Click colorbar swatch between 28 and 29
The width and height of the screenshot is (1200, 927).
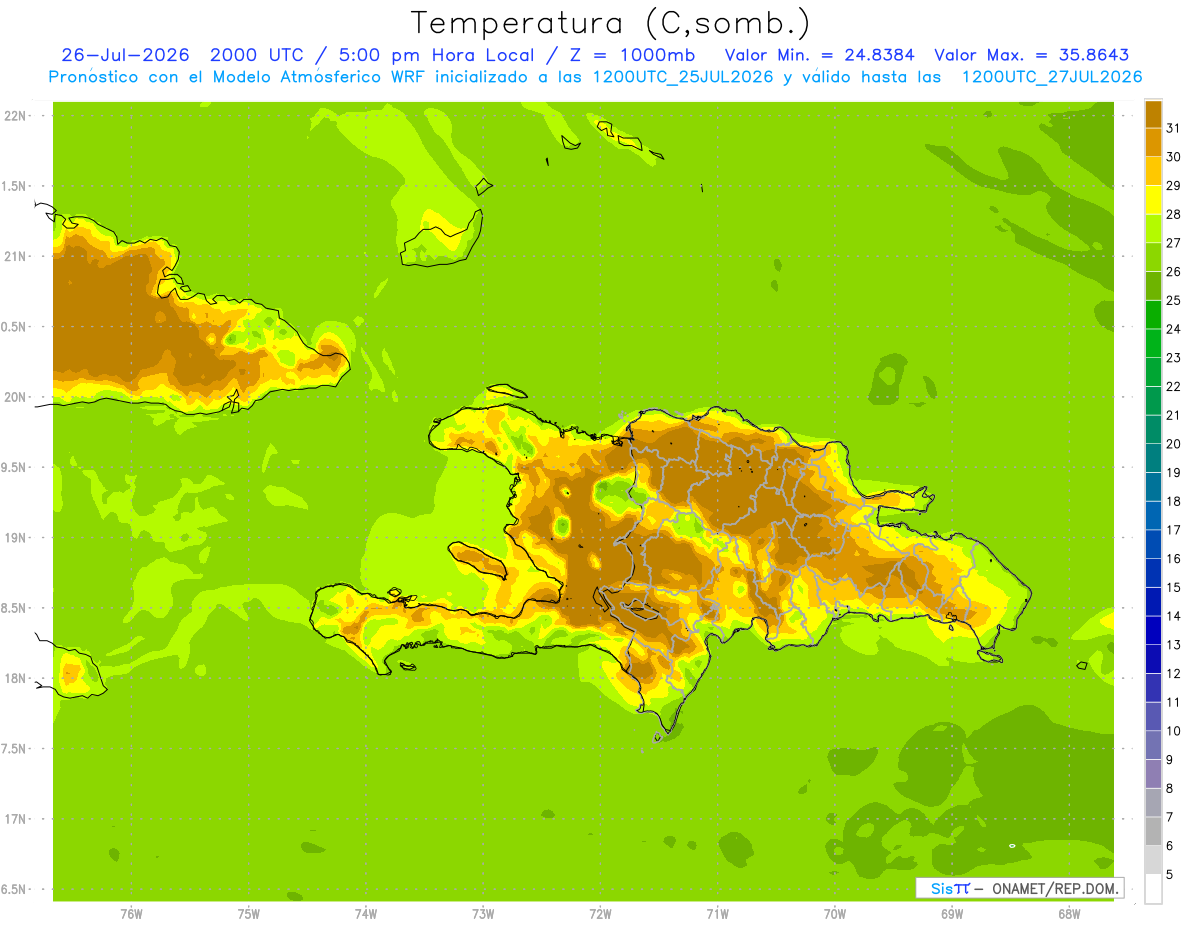[x=1153, y=200]
